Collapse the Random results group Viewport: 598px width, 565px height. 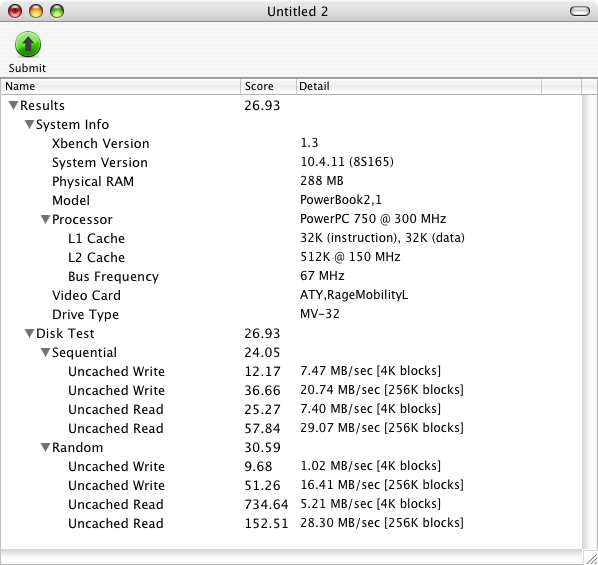click(45, 447)
